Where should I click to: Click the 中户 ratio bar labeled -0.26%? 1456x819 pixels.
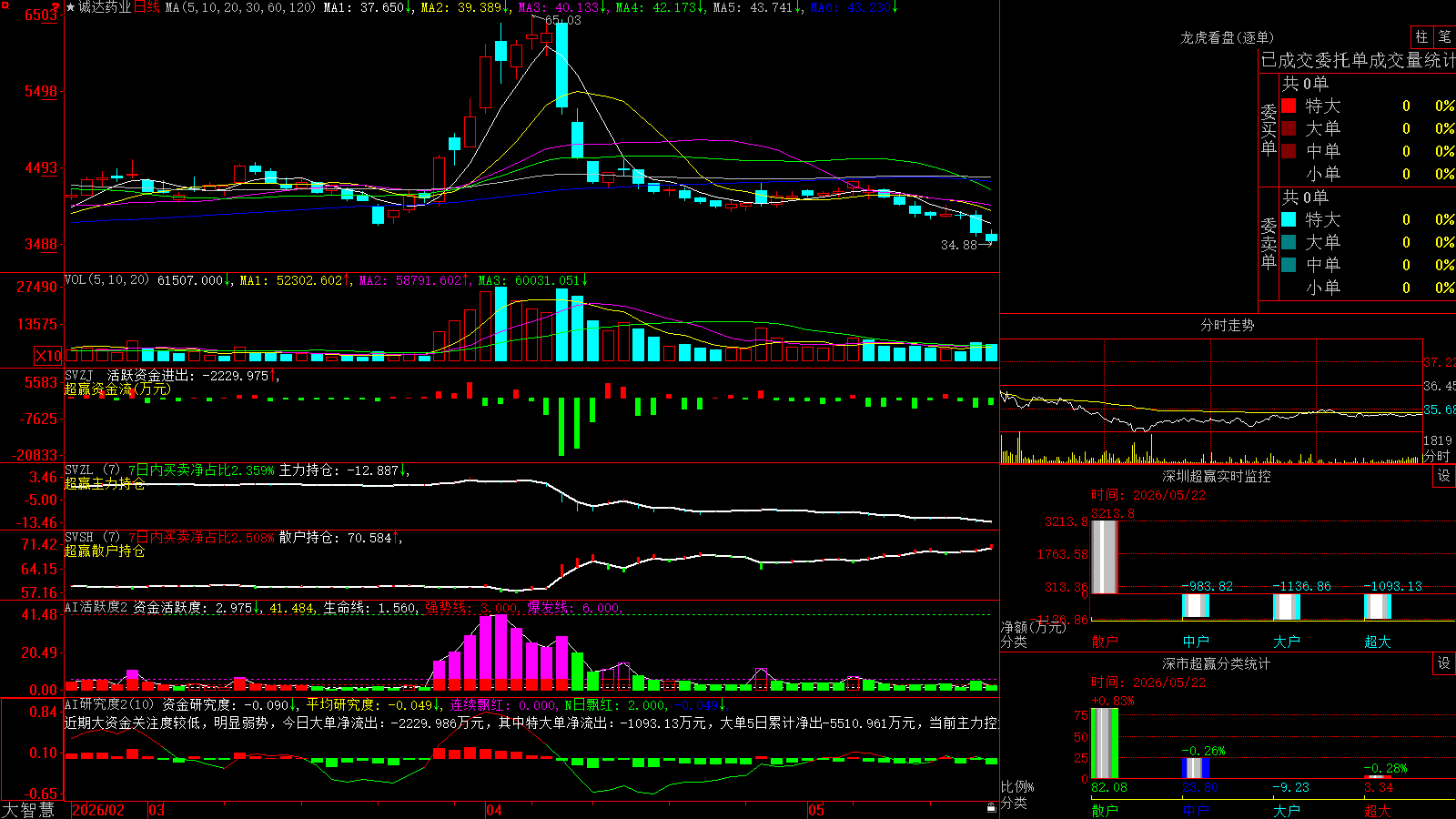1196,768
